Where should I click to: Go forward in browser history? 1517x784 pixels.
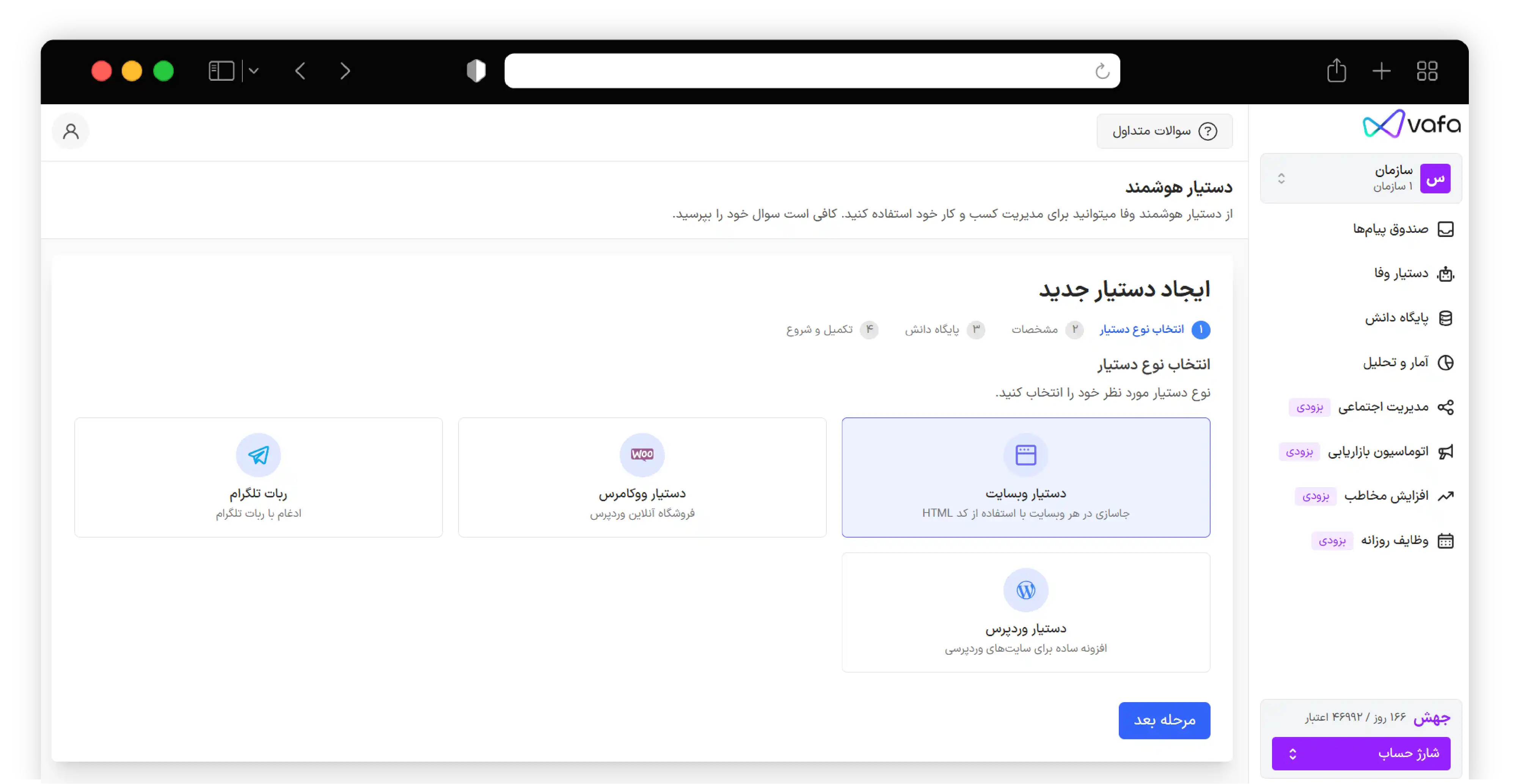coord(345,71)
